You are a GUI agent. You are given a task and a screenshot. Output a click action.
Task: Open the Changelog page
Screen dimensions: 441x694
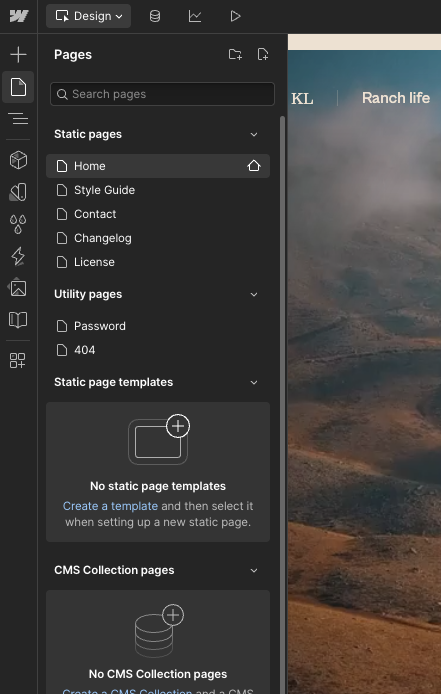pos(158,238)
